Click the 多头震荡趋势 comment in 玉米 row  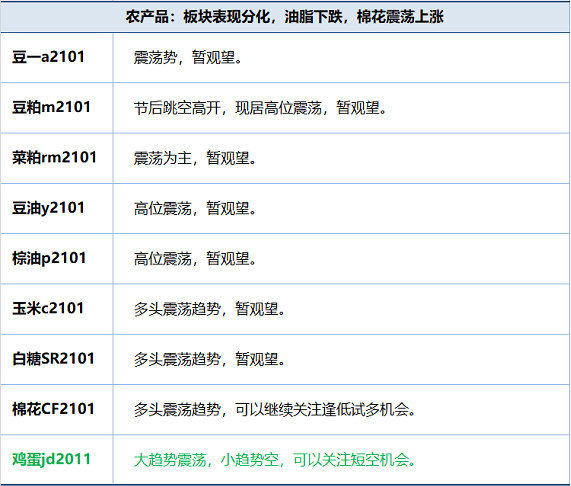coord(209,309)
